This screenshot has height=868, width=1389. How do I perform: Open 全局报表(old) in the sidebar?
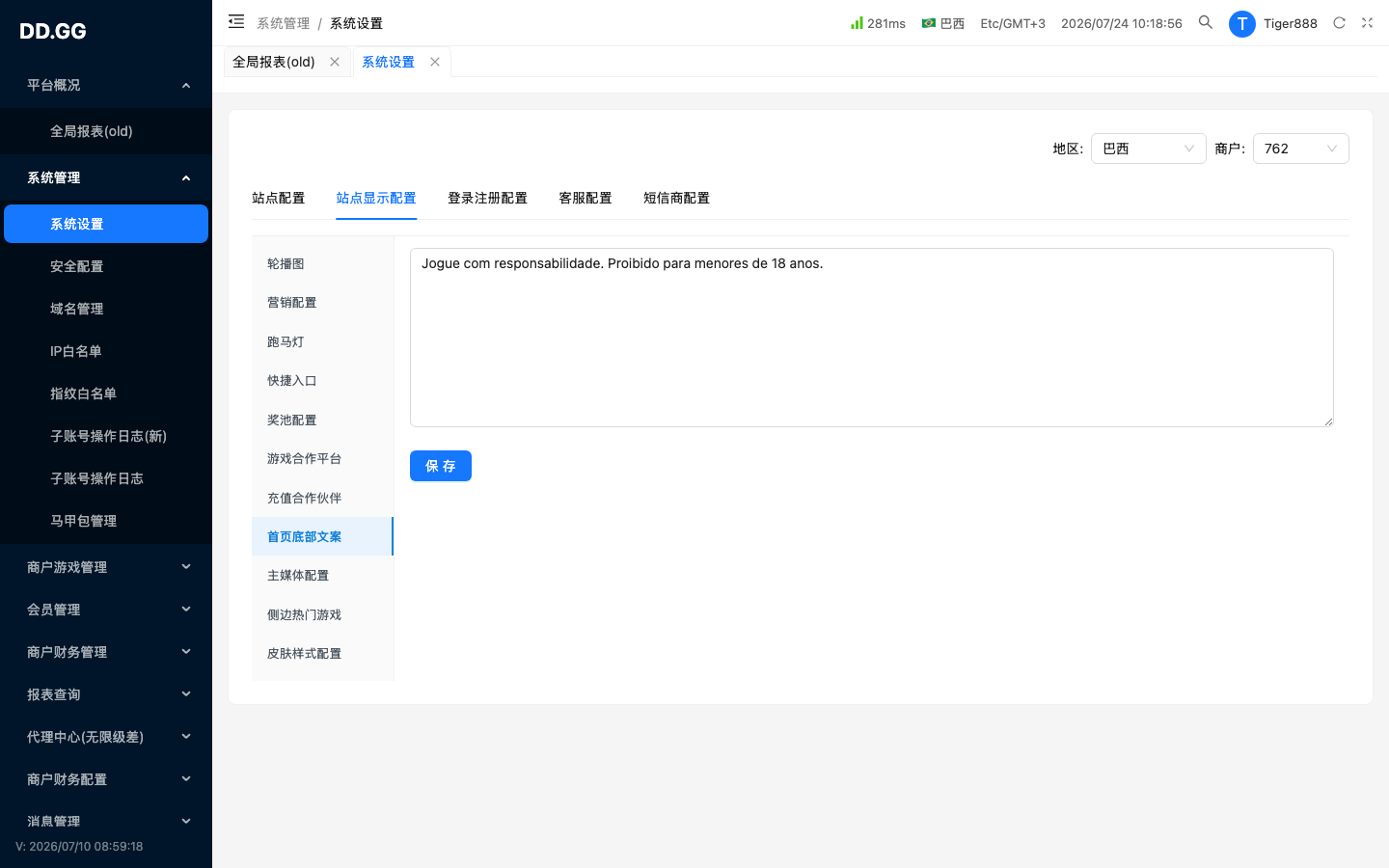(x=106, y=131)
